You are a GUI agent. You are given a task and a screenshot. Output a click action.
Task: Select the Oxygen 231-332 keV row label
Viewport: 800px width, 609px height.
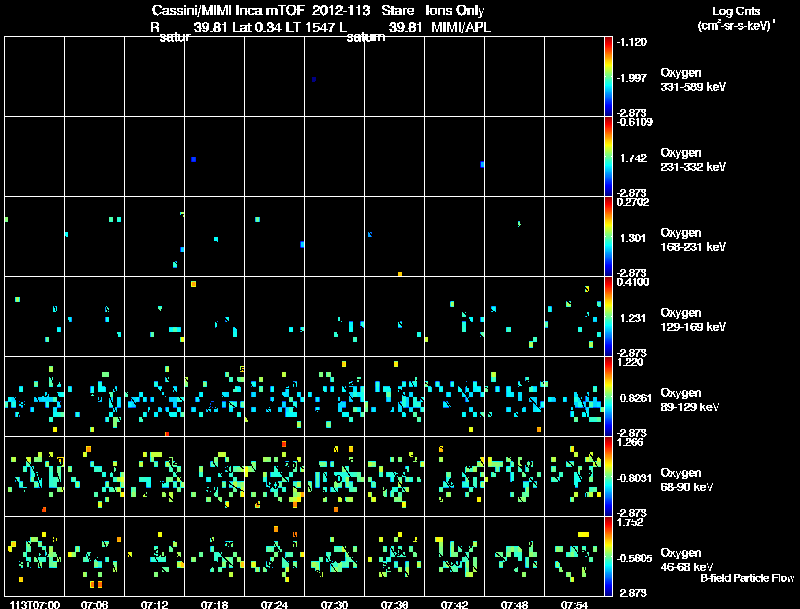(693, 160)
